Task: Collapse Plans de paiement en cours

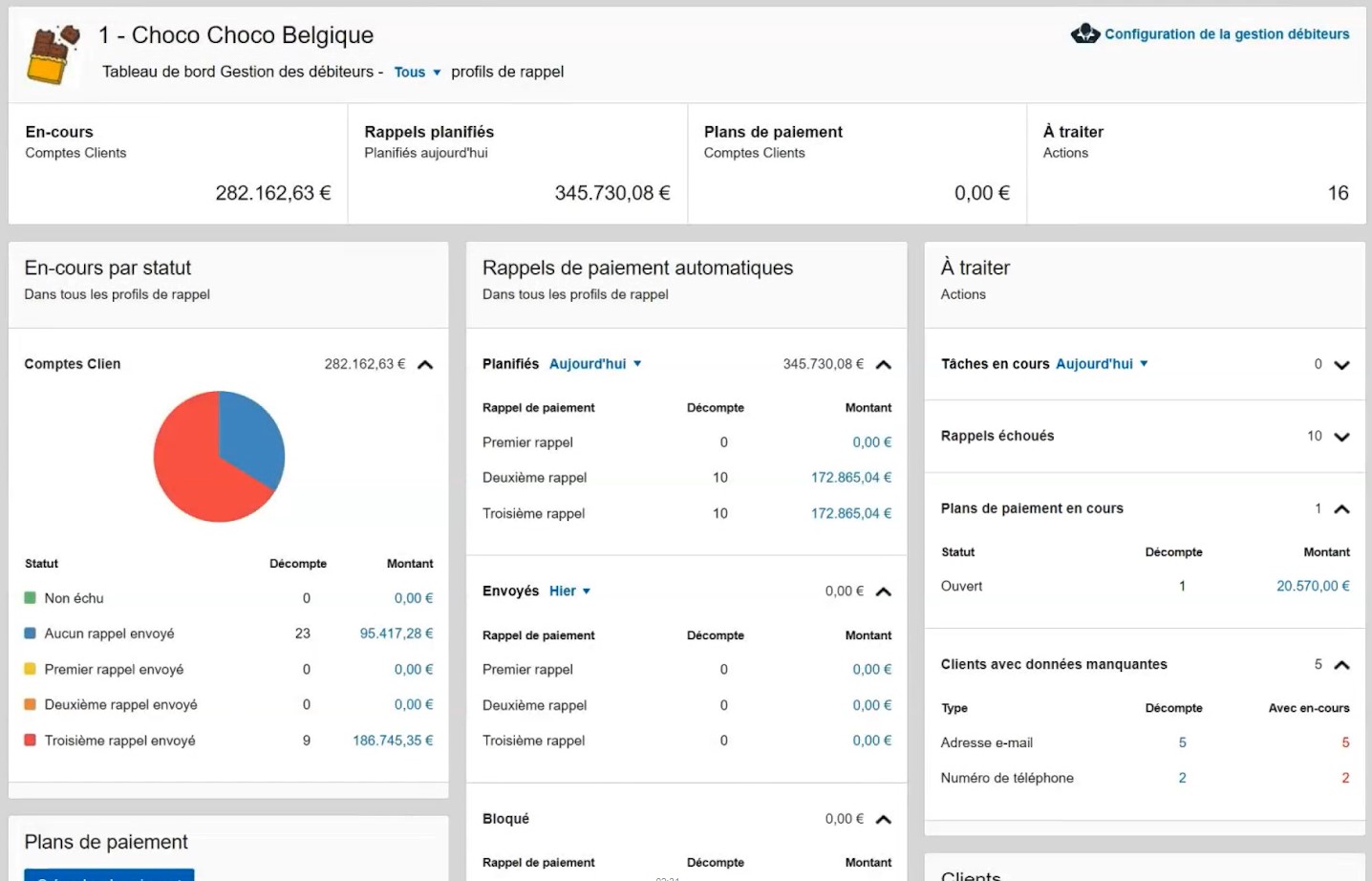Action: (x=1341, y=509)
